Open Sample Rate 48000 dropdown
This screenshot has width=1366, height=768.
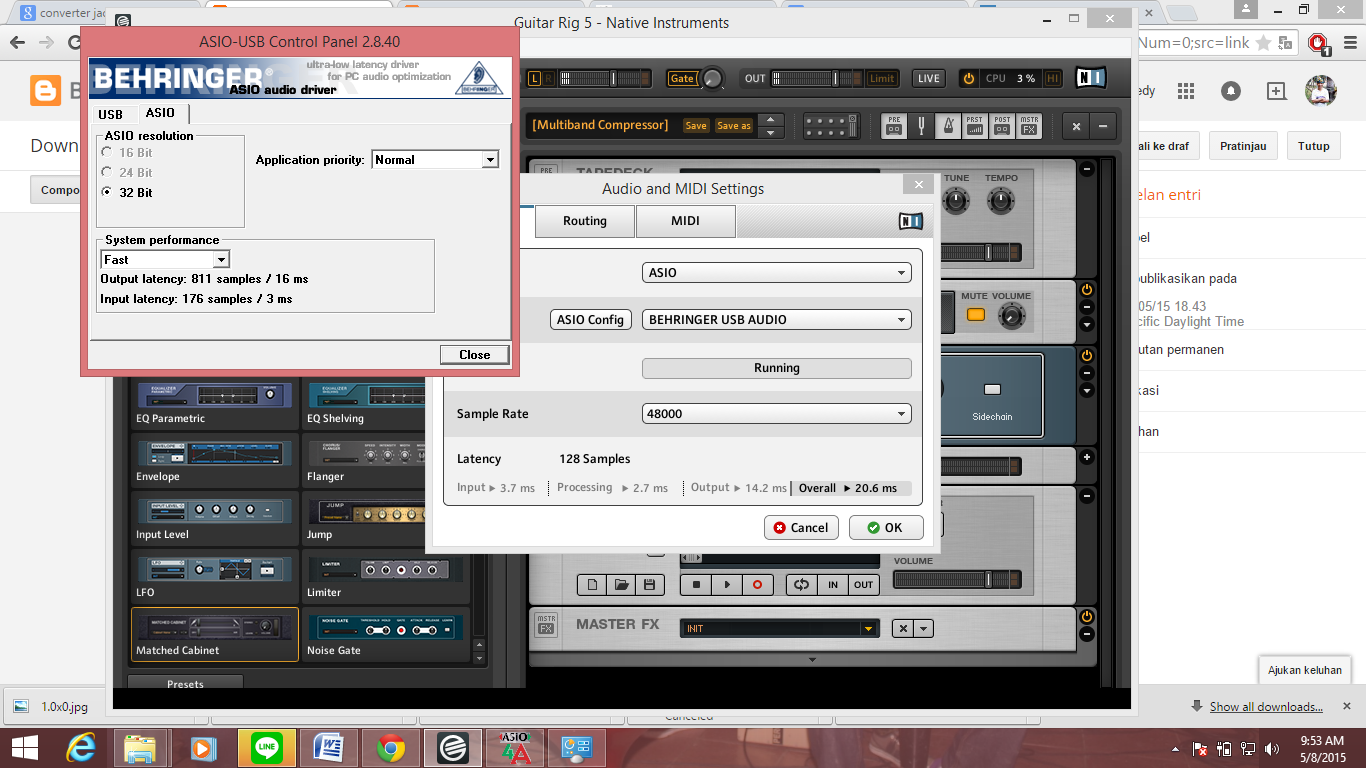[776, 414]
